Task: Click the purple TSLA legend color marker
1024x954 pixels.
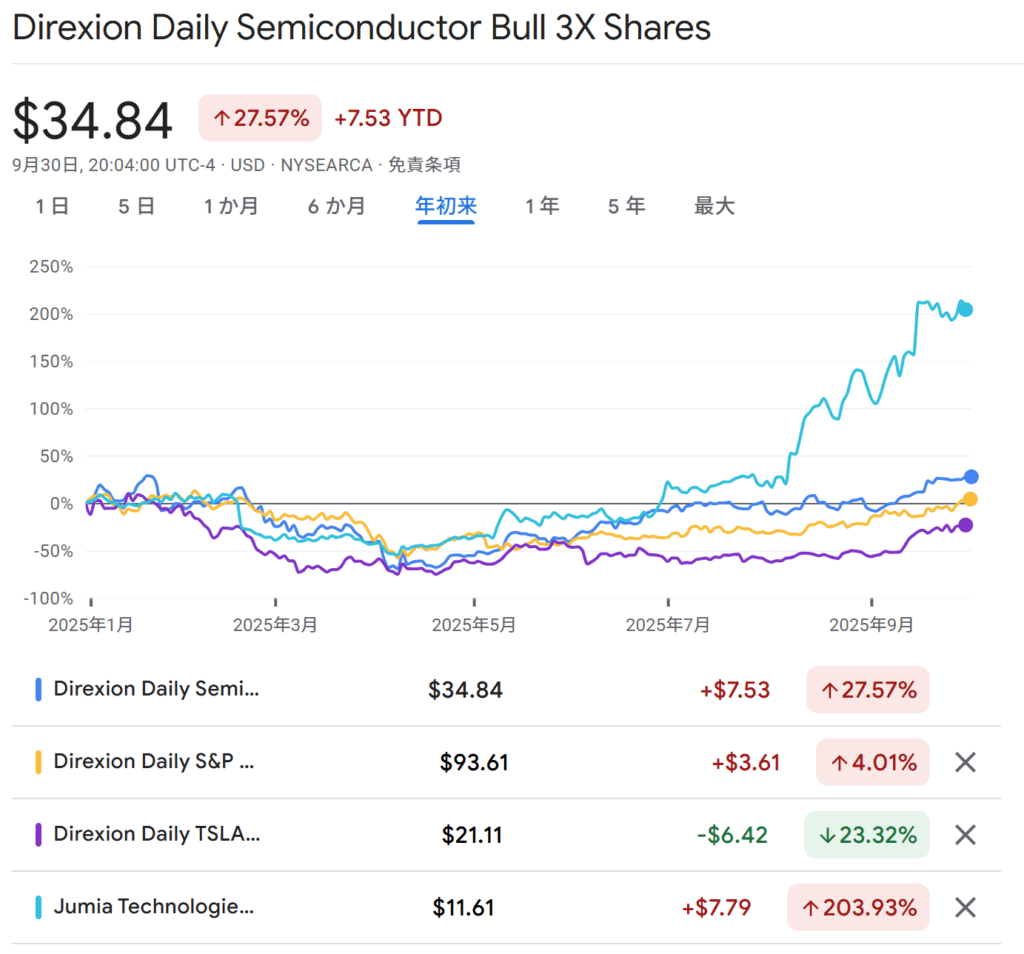Action: click(x=38, y=835)
